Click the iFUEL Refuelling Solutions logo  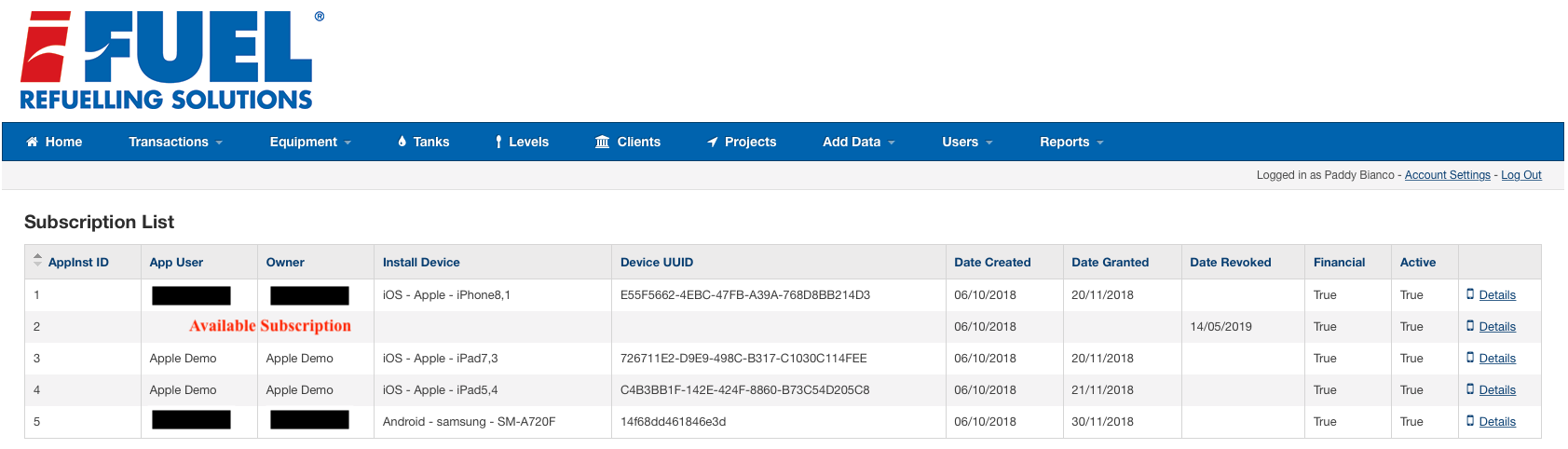pos(168,61)
